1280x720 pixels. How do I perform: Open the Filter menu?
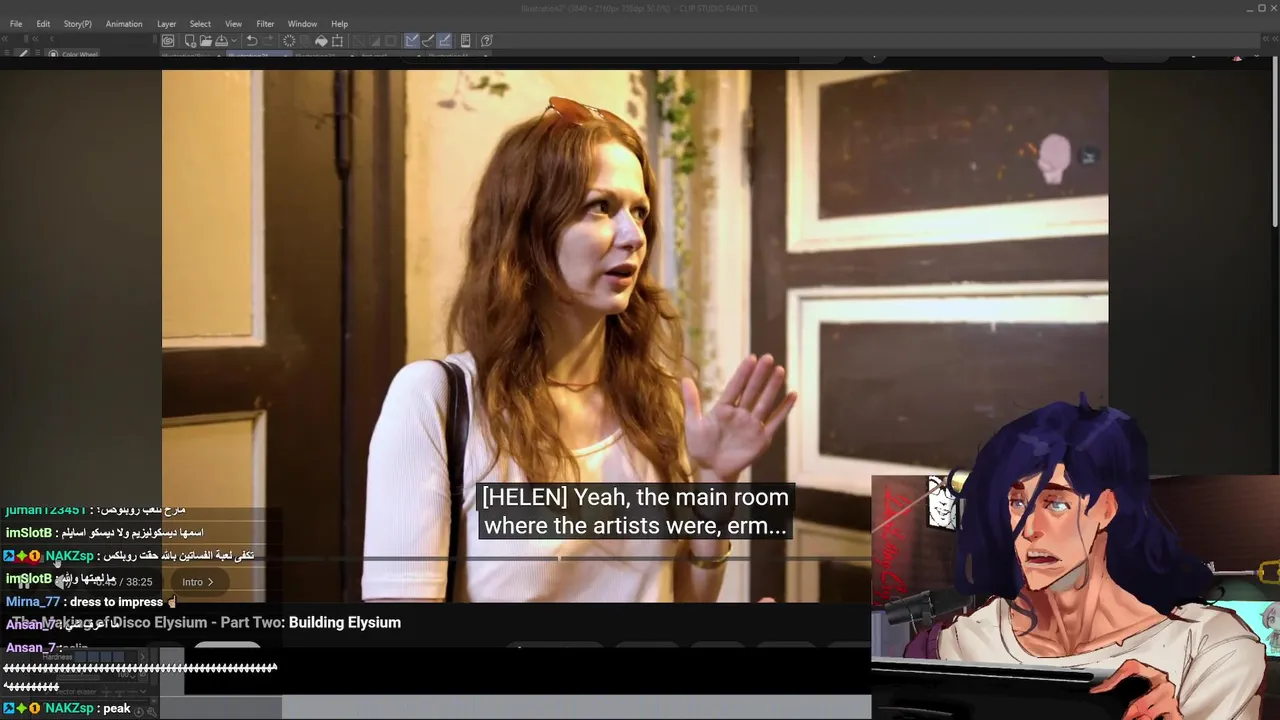pyautogui.click(x=265, y=24)
